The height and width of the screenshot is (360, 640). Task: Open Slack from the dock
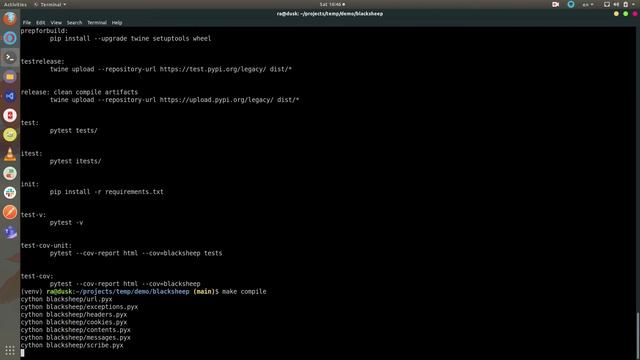tap(10, 193)
